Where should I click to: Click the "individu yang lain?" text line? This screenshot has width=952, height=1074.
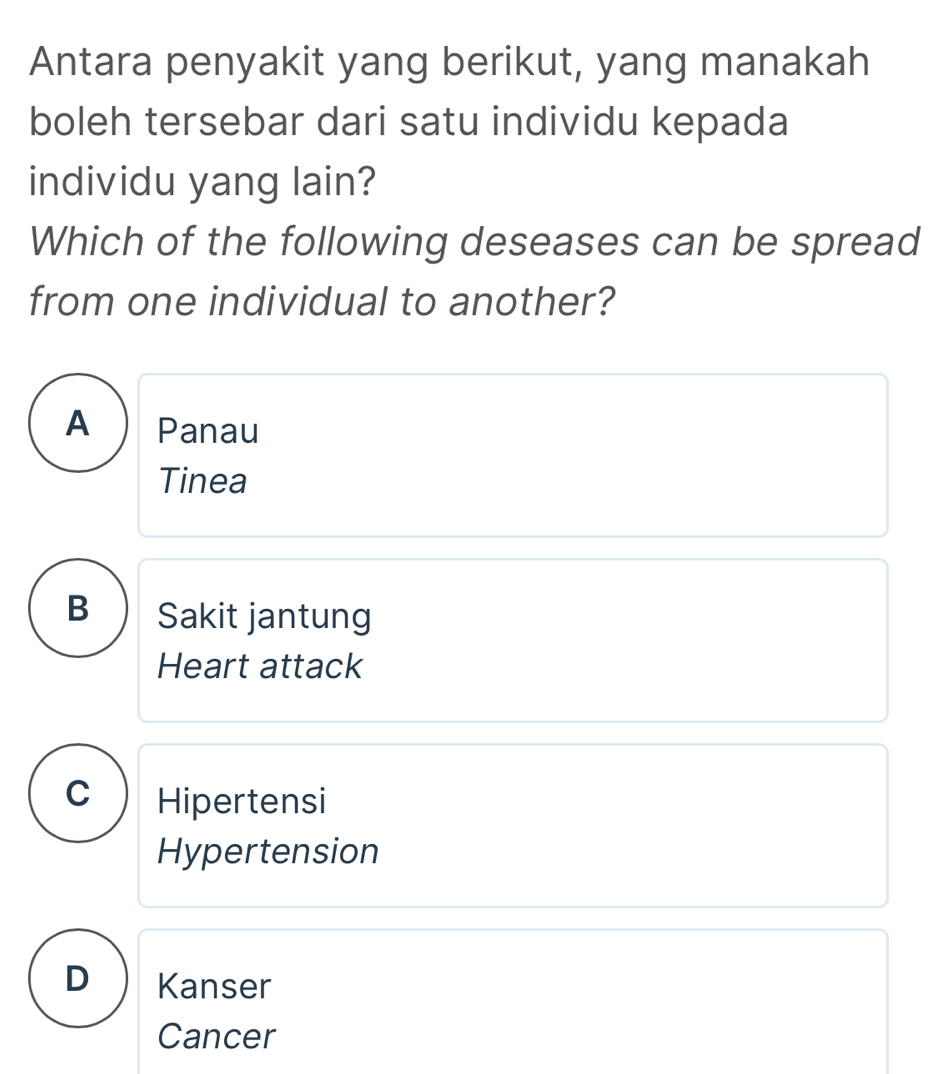coord(203,183)
